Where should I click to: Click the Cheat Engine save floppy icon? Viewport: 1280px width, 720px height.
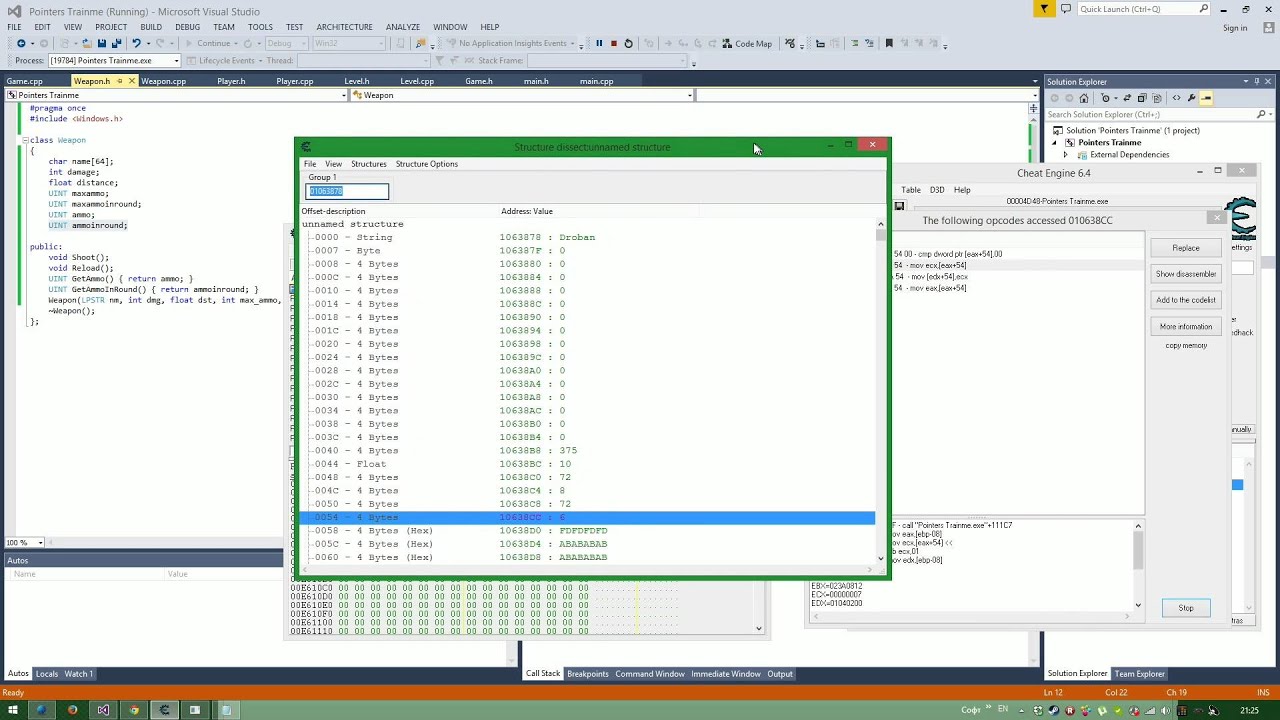click(899, 206)
